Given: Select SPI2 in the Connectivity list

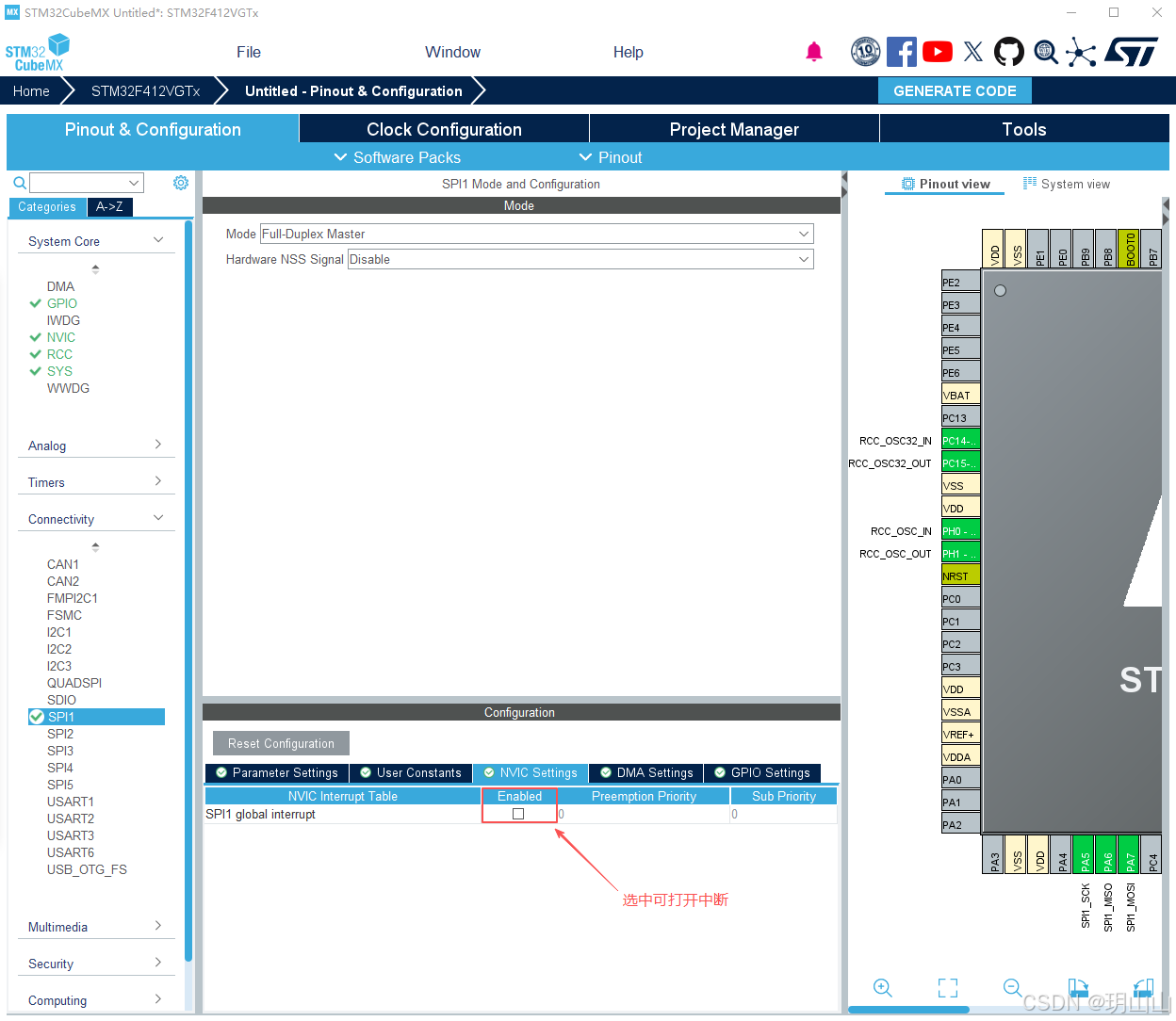Looking at the screenshot, I should point(60,734).
